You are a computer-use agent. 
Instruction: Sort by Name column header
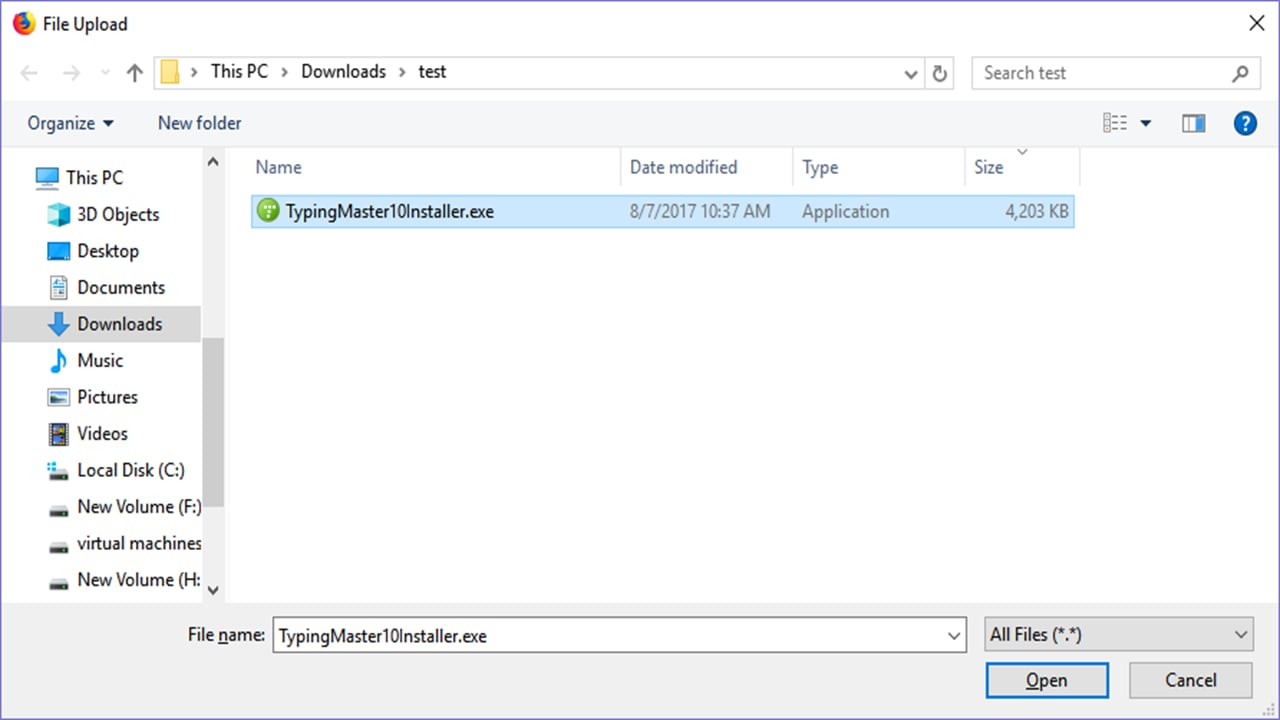[435, 167]
